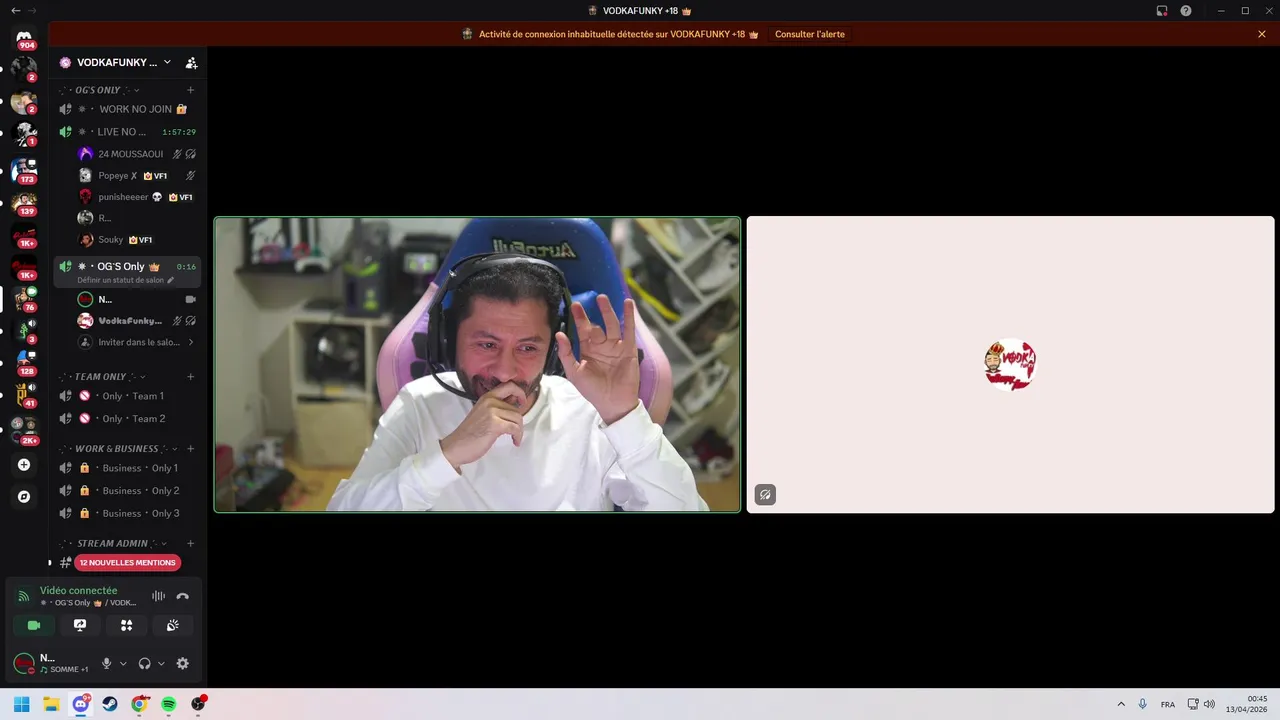Click the 12 NOUVELLES MENTIONS pill
Image resolution: width=1280 pixels, height=720 pixels.
point(128,563)
